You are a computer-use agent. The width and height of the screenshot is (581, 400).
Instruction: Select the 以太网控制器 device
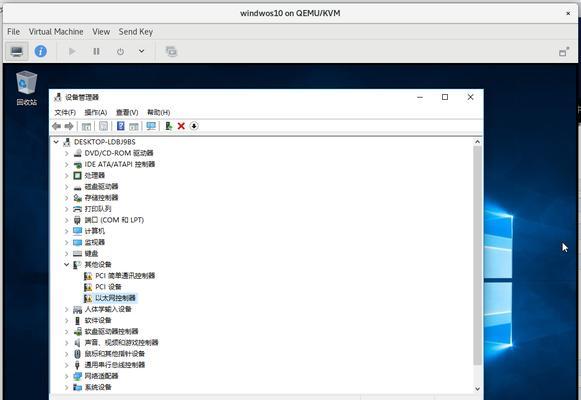pyautogui.click(x=115, y=298)
